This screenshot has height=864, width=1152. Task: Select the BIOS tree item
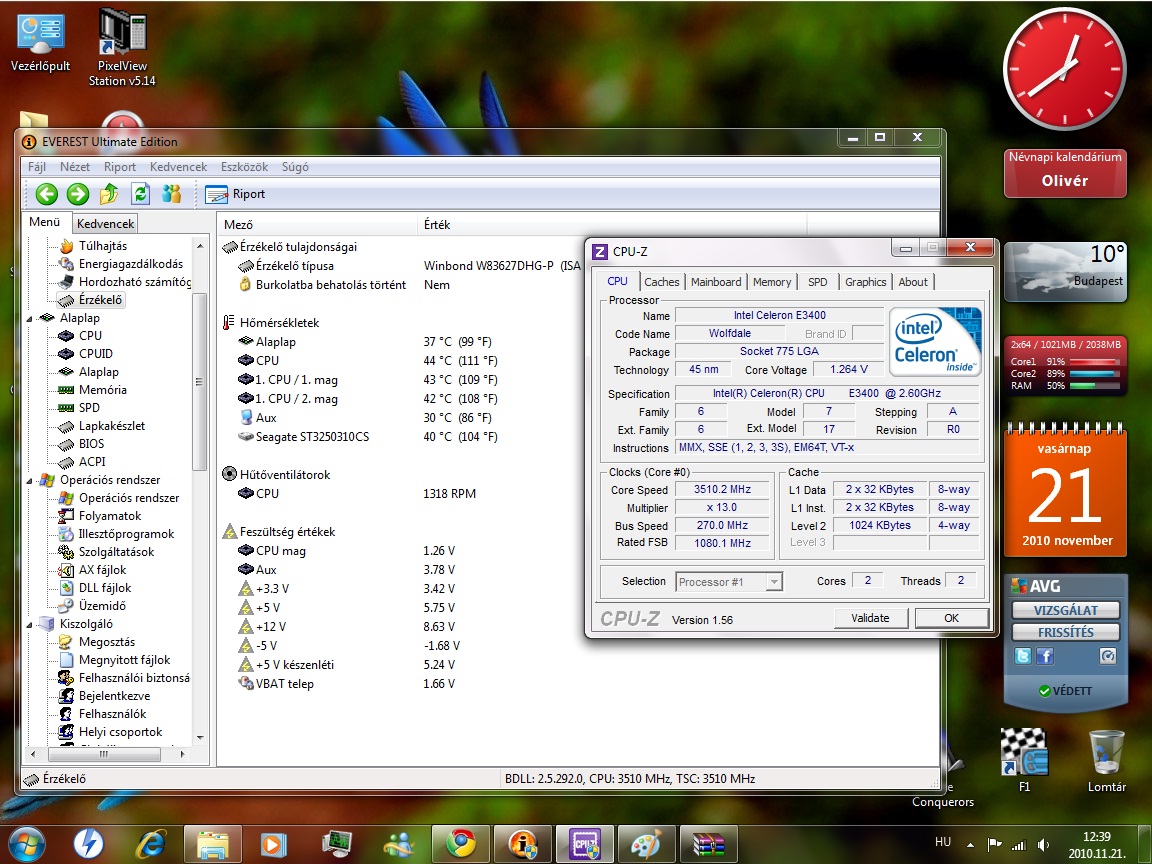[91, 443]
